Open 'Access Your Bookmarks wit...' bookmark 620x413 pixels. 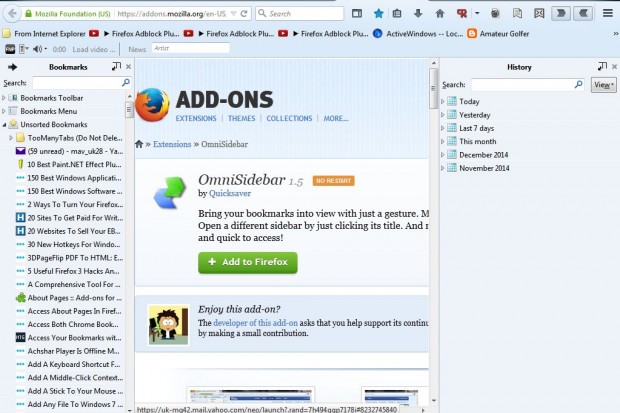pyautogui.click(x=70, y=337)
